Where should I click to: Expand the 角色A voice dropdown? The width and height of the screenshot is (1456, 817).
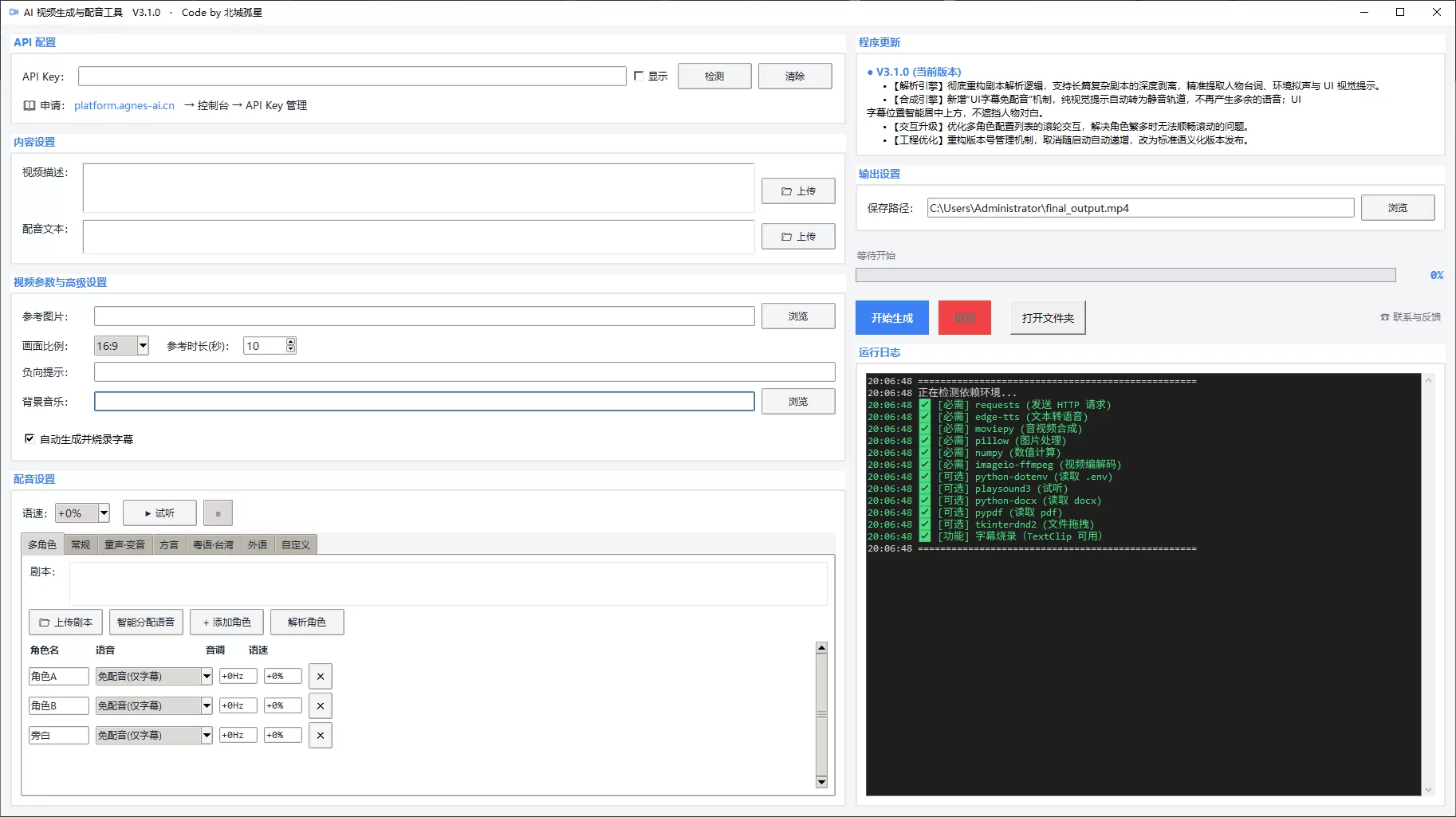(x=207, y=677)
